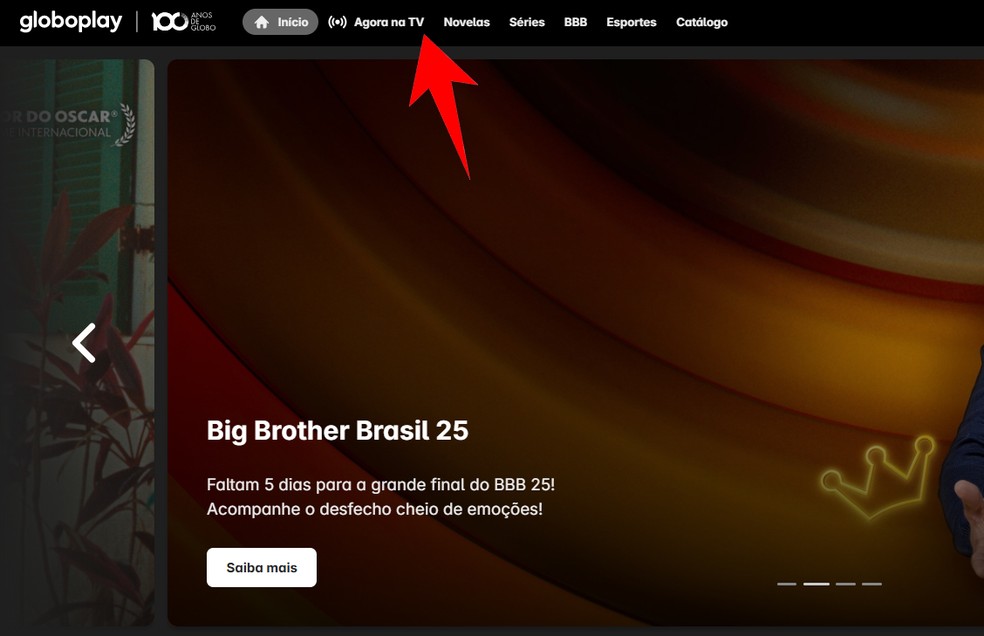Open the Novelas menu item
This screenshot has height=636, width=984.
point(466,23)
